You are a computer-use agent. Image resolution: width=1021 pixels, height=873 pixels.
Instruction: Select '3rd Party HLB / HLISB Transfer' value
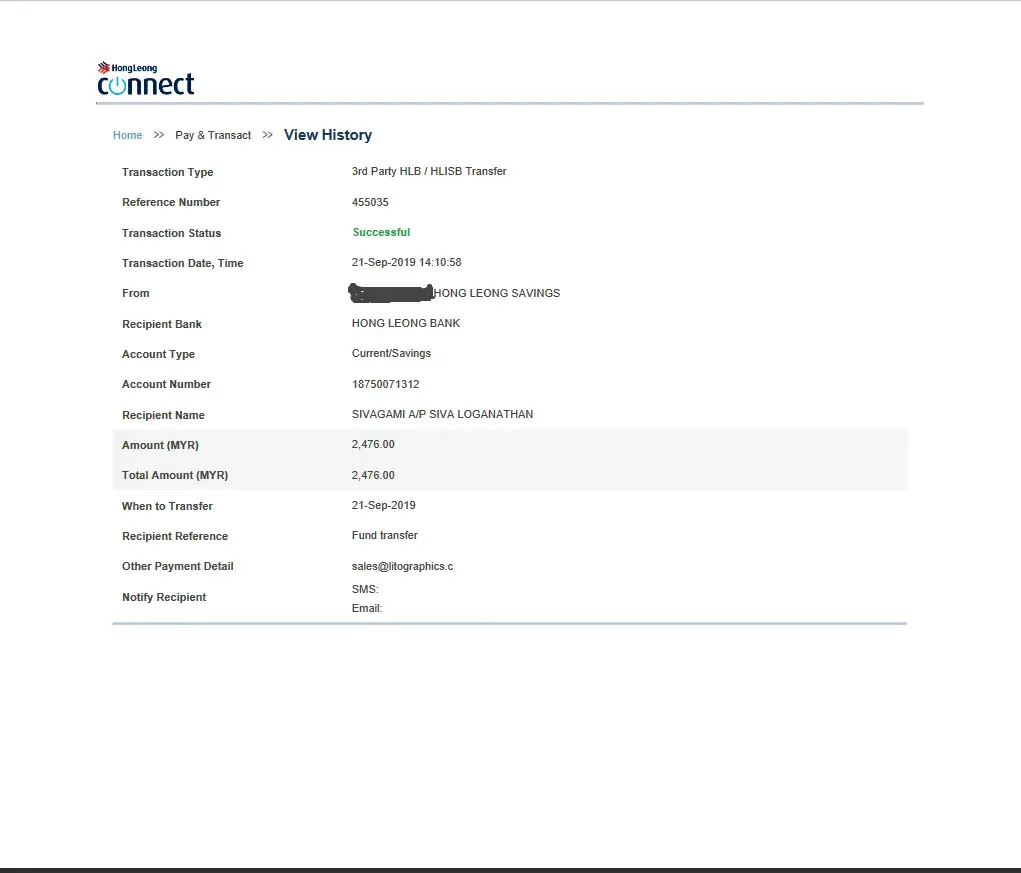428,171
